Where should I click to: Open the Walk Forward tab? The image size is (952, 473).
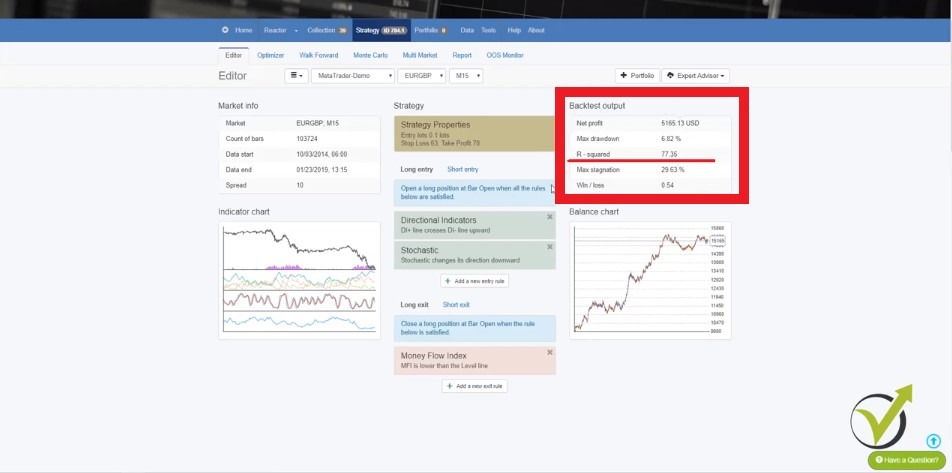pos(318,55)
